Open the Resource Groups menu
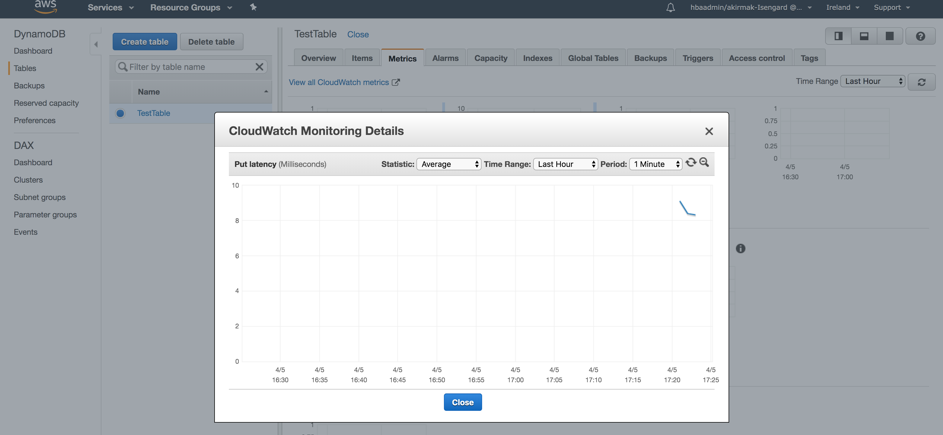 click(193, 7)
